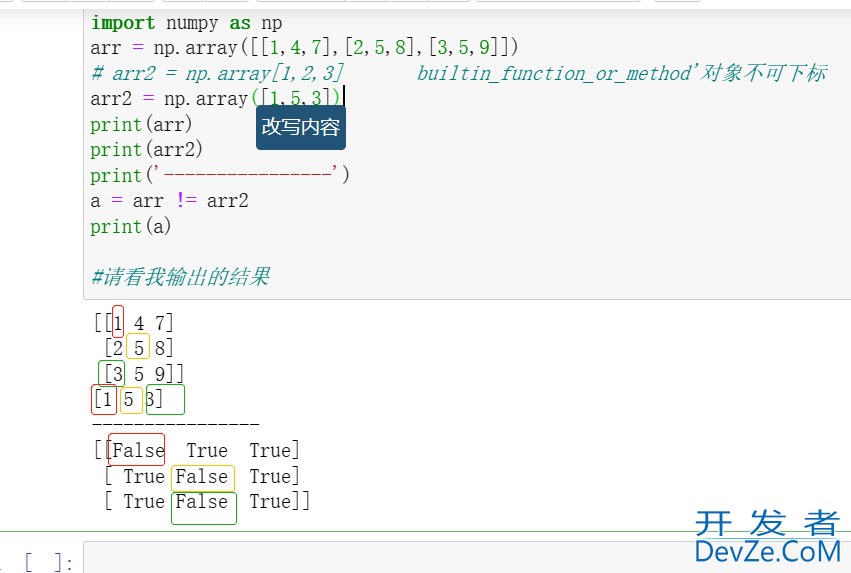The height and width of the screenshot is (573, 851).
Task: Click the 改写内容 popup button
Action: coord(301,128)
